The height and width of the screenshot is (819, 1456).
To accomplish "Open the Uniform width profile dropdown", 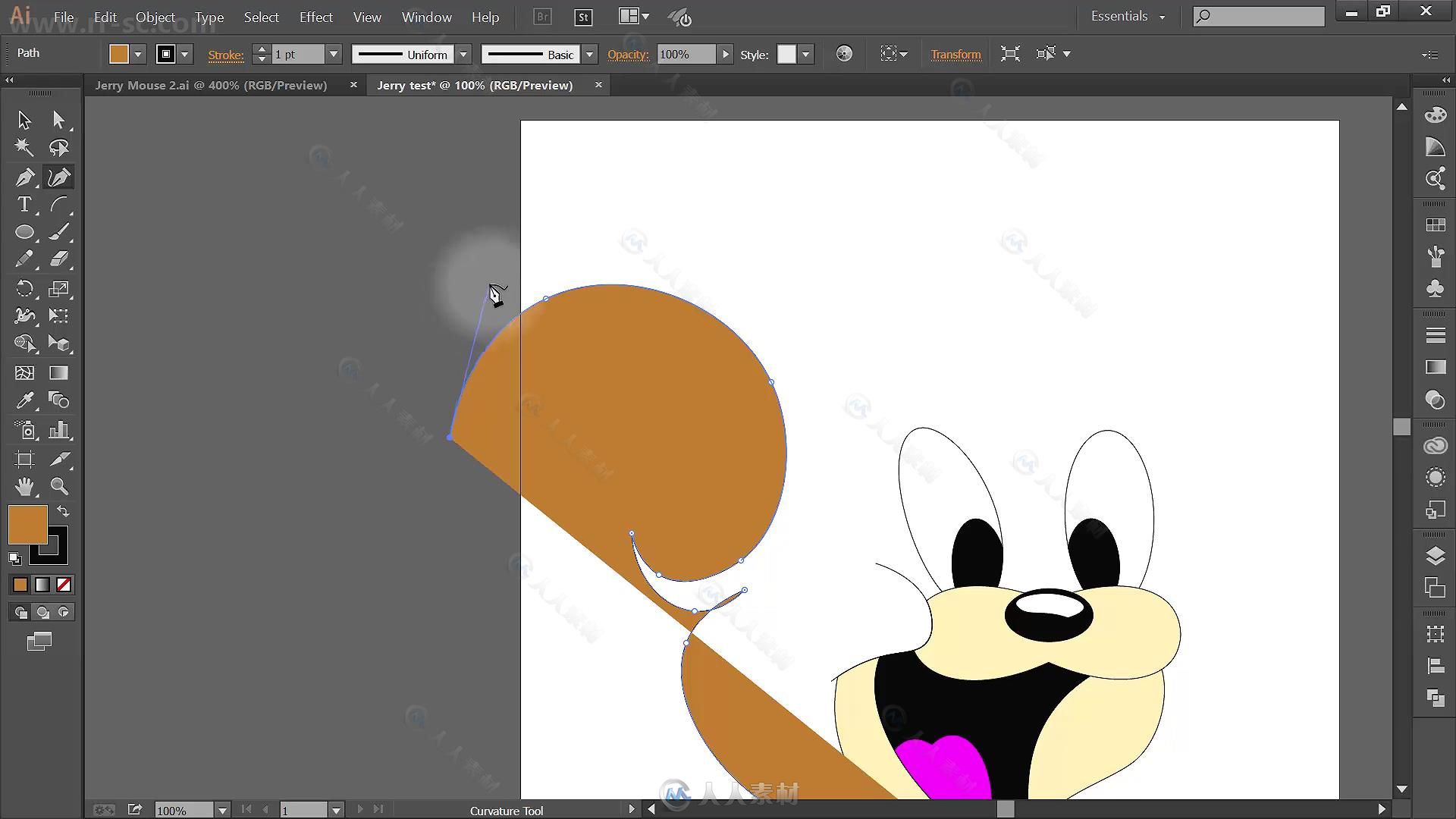I will 463,54.
